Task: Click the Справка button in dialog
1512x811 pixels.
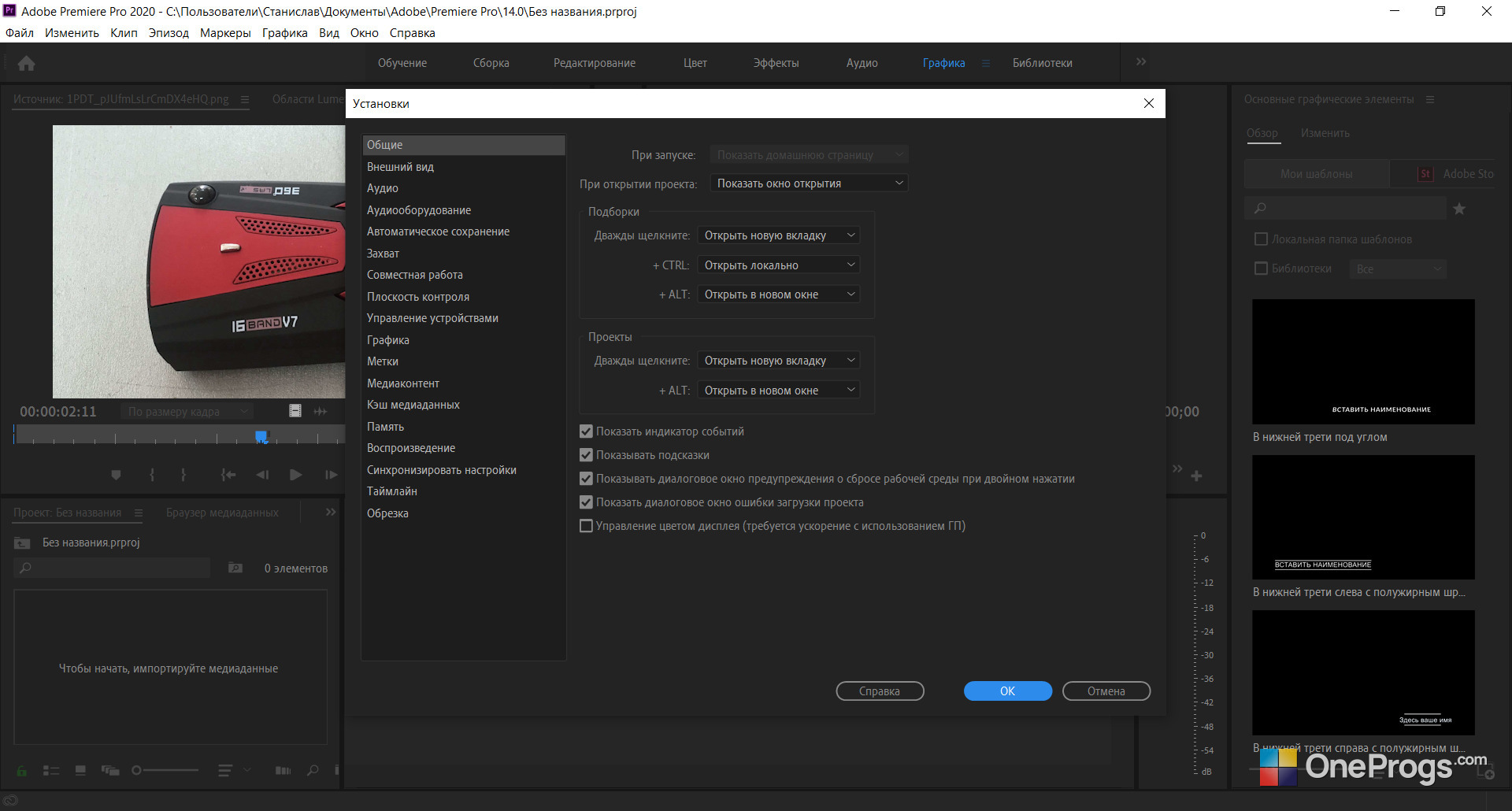Action: point(880,691)
